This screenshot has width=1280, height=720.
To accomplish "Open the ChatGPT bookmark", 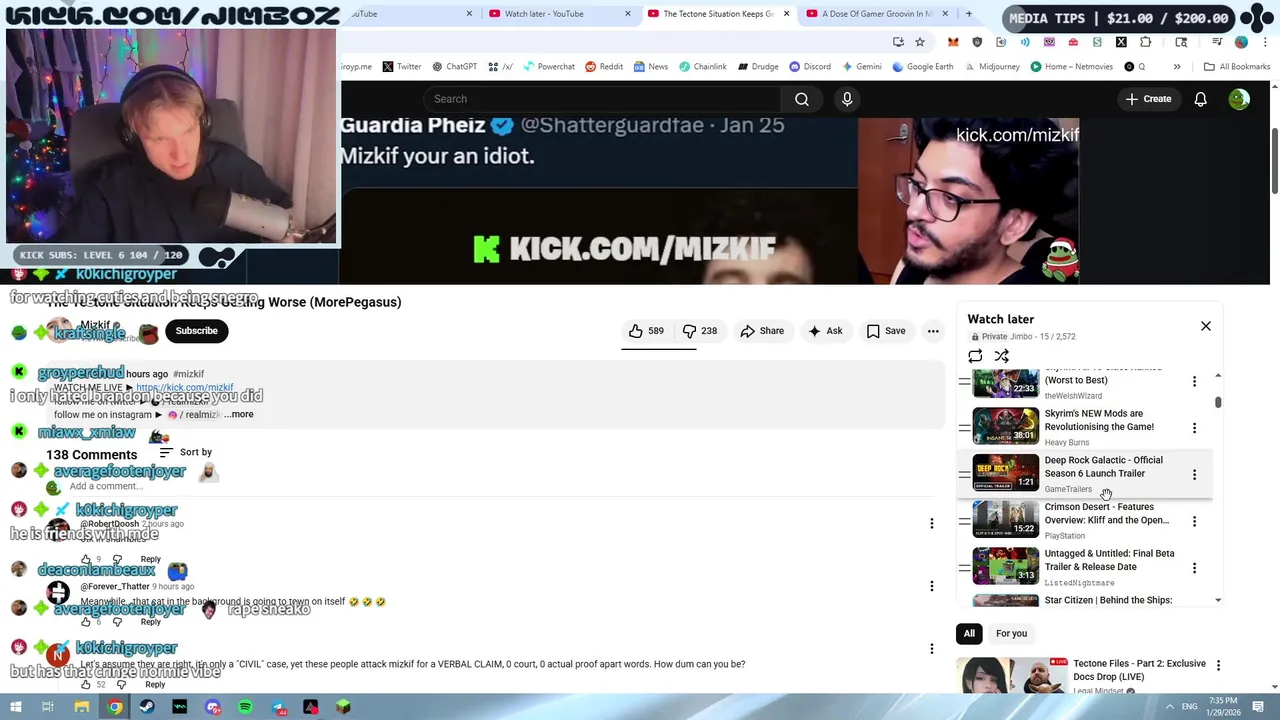I will (454, 67).
